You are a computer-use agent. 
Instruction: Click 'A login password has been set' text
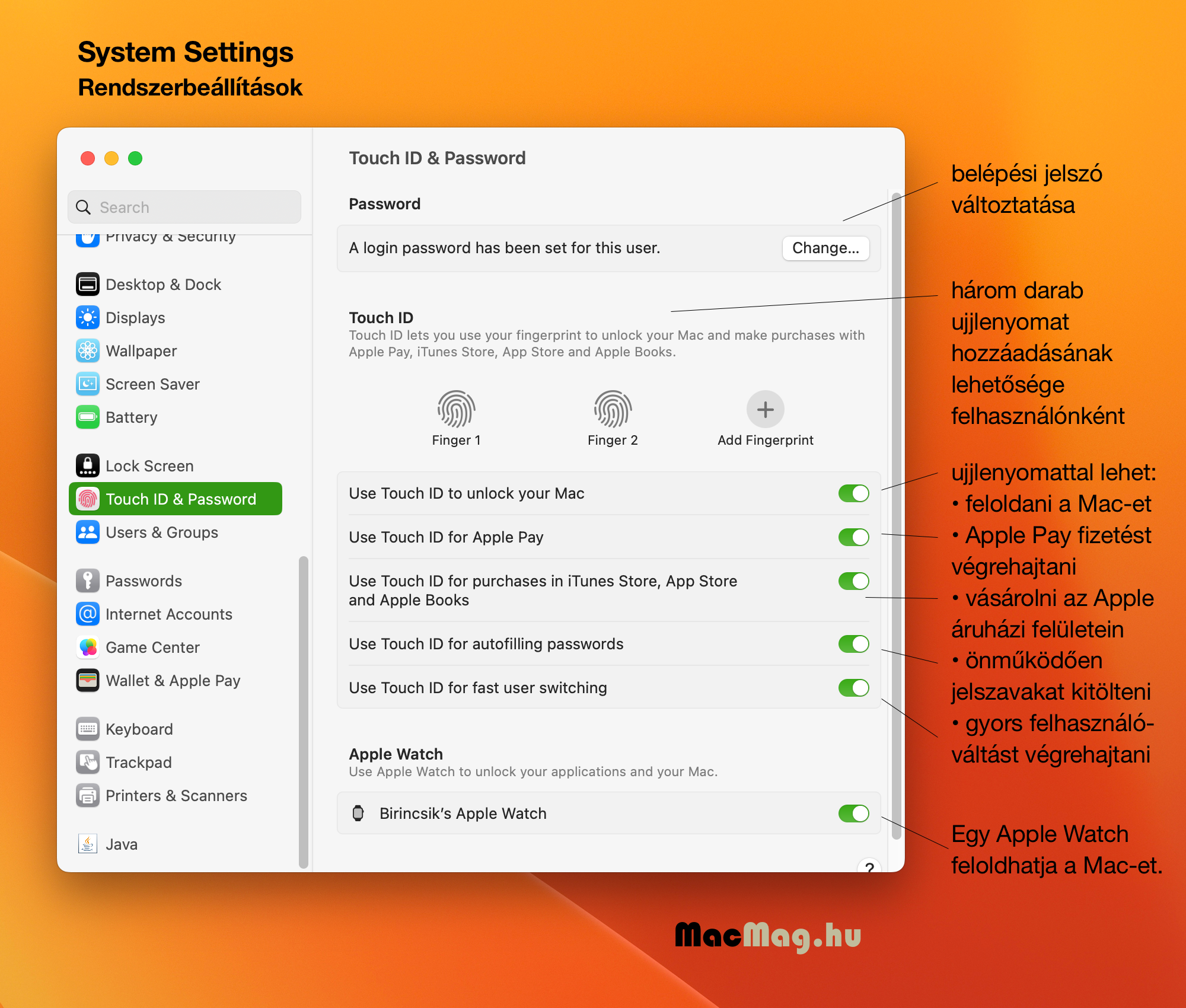click(x=504, y=248)
